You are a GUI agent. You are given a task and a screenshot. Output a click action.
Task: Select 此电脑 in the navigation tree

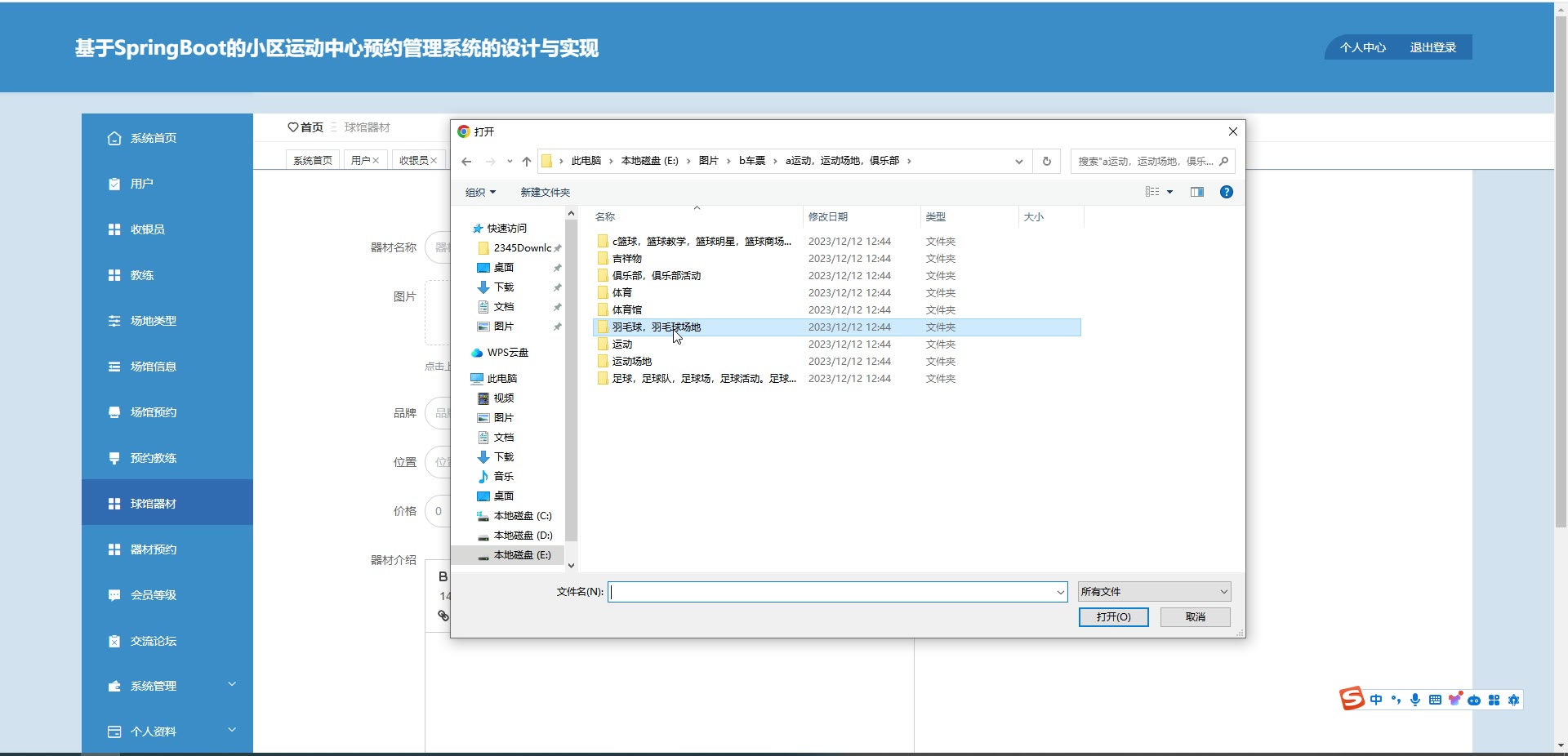pyautogui.click(x=495, y=379)
